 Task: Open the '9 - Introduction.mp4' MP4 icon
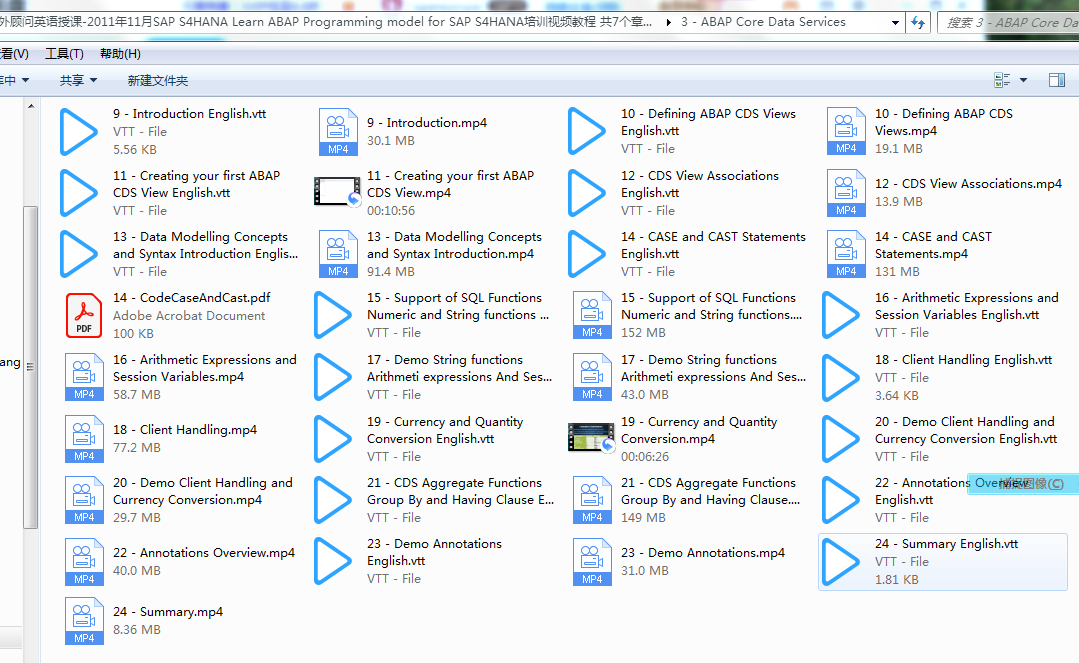338,131
